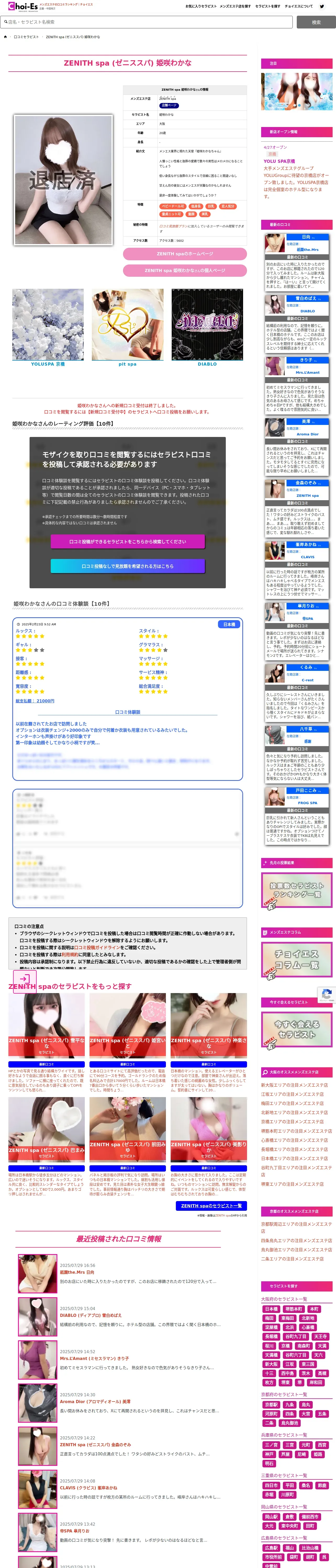Open the 投票数セラピストランキング一覧 banner
This screenshot has height=1568, width=336.
click(297, 891)
